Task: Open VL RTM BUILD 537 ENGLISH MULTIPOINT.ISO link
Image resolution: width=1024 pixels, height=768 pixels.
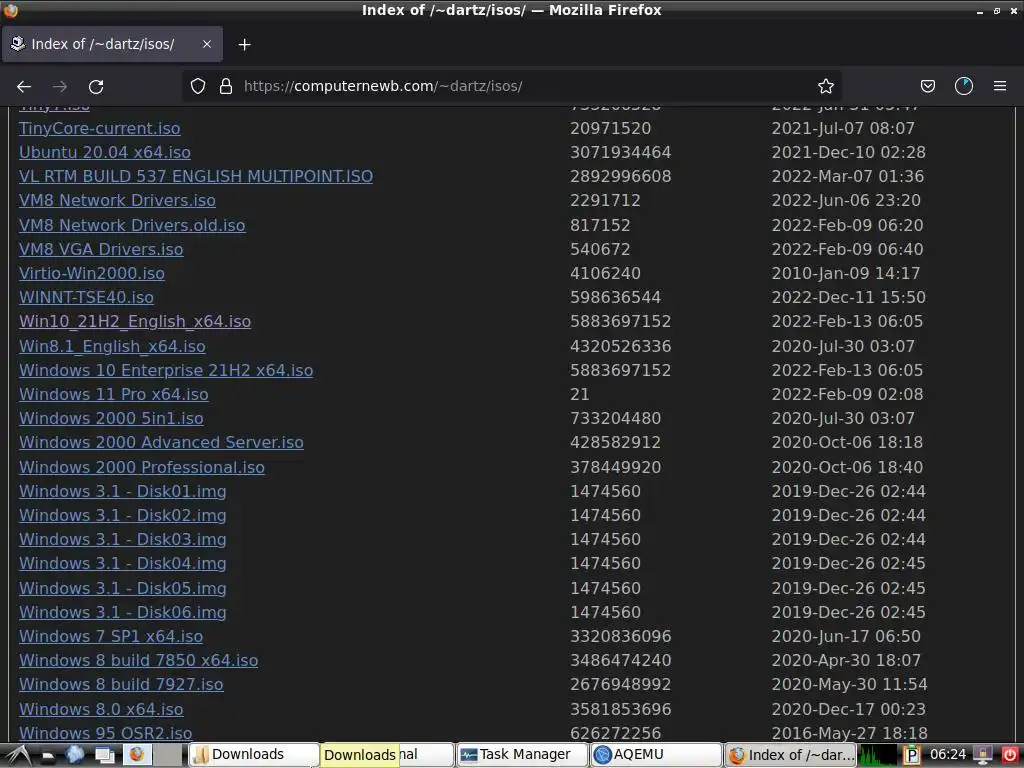Action: (x=196, y=176)
